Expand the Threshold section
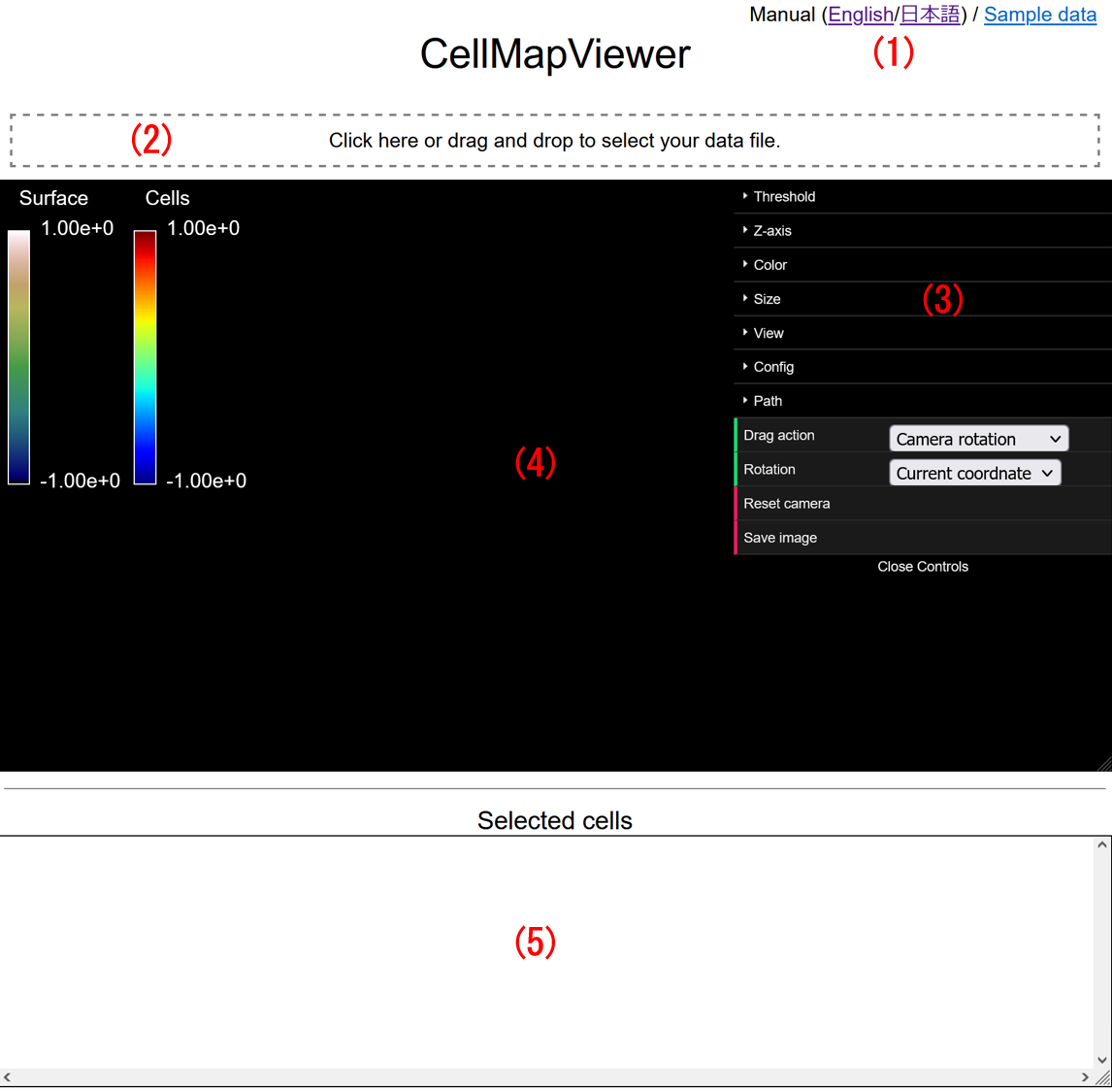This screenshot has height=1092, width=1112. coord(784,195)
